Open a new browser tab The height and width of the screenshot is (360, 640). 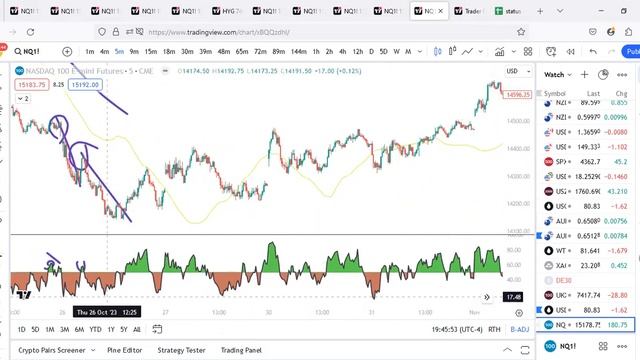pyautogui.click(x=540, y=11)
